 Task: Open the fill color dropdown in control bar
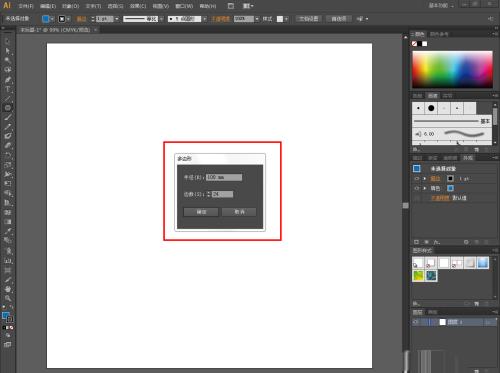[52, 19]
